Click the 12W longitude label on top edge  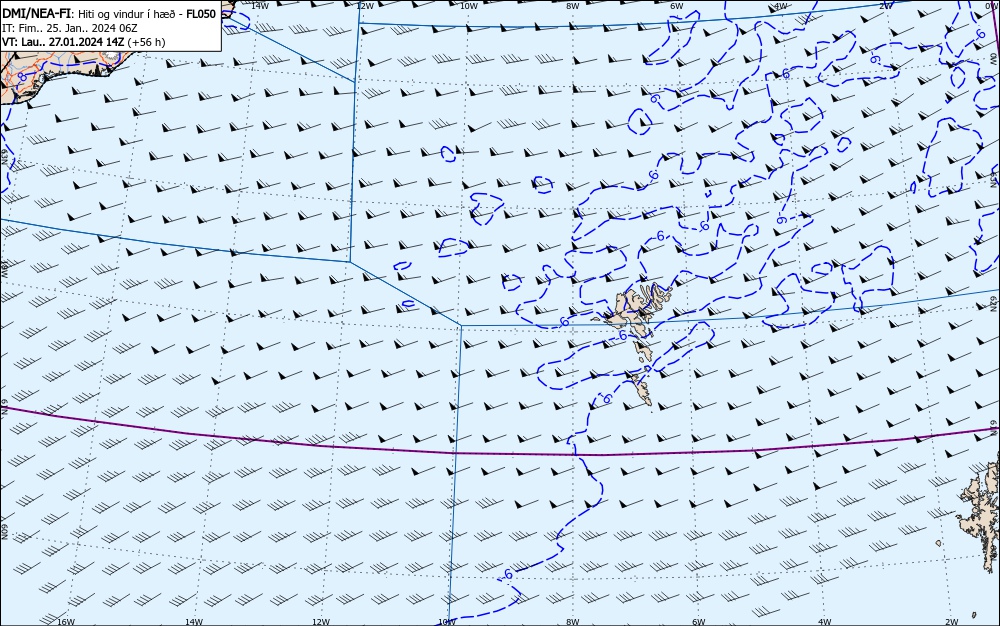click(364, 5)
